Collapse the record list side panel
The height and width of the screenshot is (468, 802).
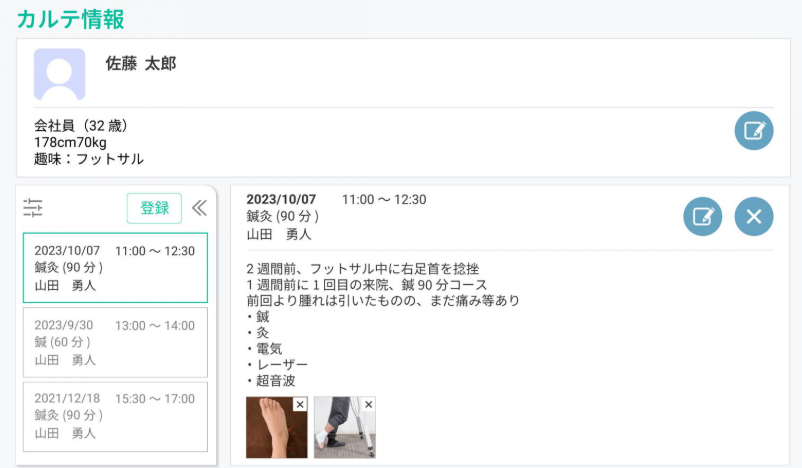pos(199,208)
